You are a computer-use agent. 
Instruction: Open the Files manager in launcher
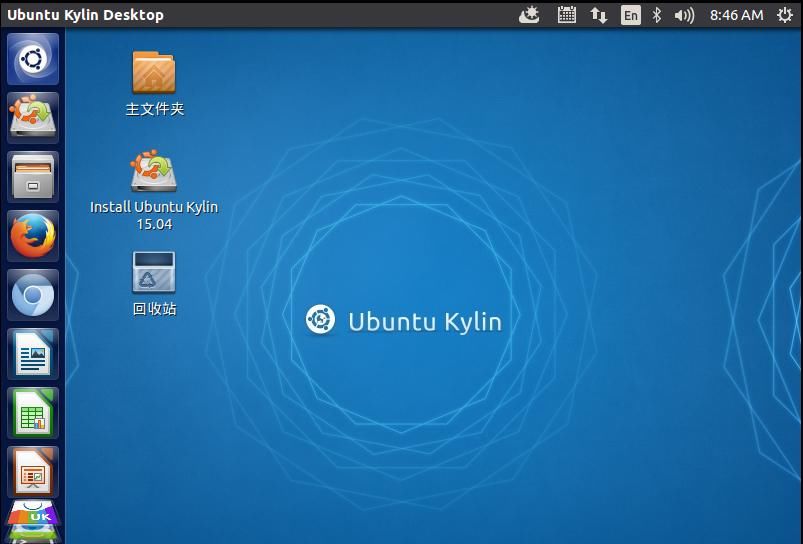point(33,177)
